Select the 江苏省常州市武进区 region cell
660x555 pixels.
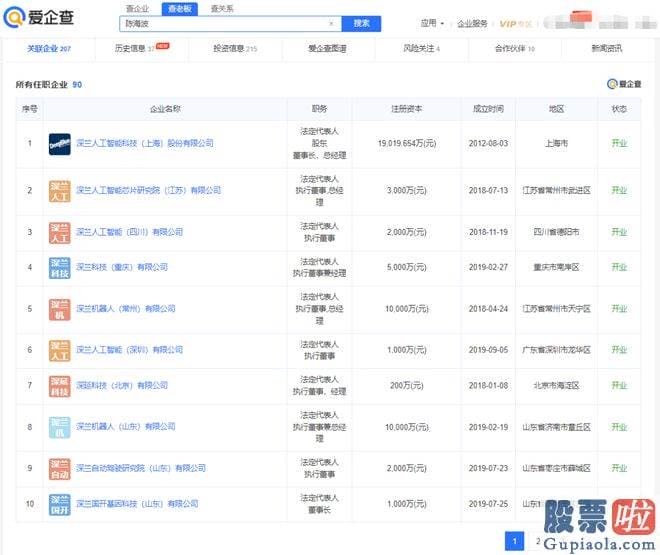556,191
